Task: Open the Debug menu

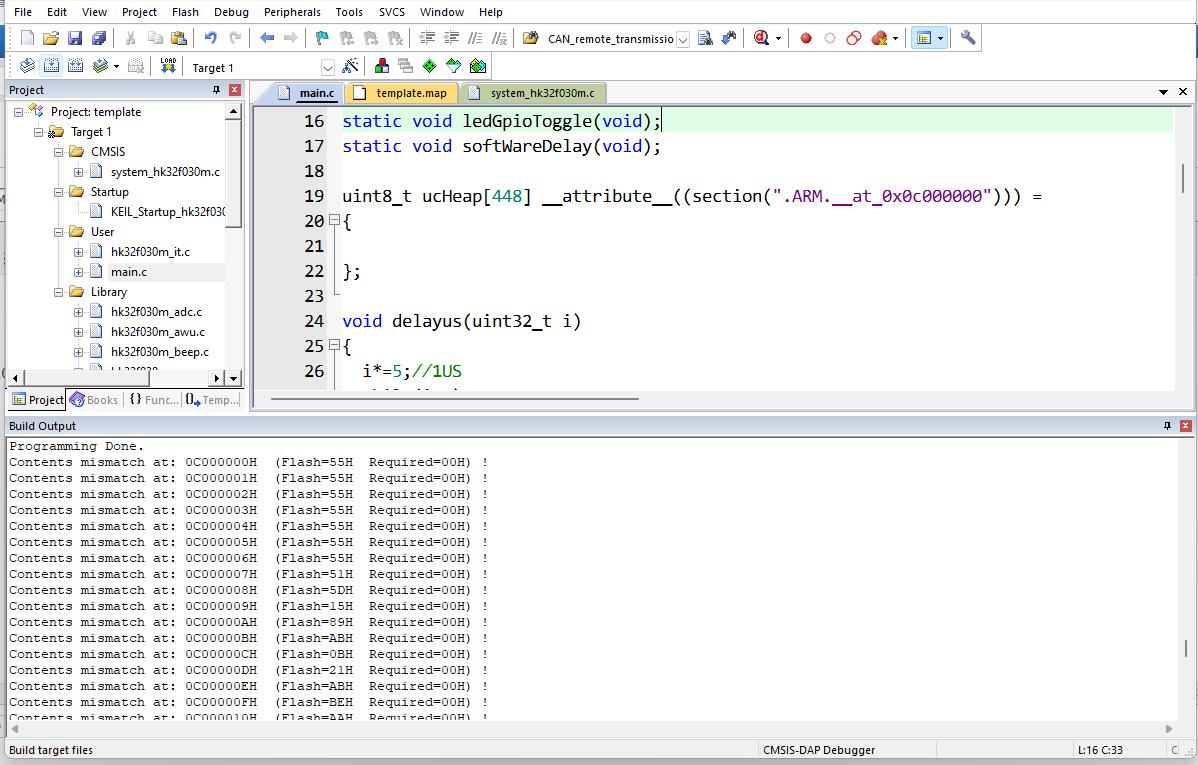Action: (231, 12)
